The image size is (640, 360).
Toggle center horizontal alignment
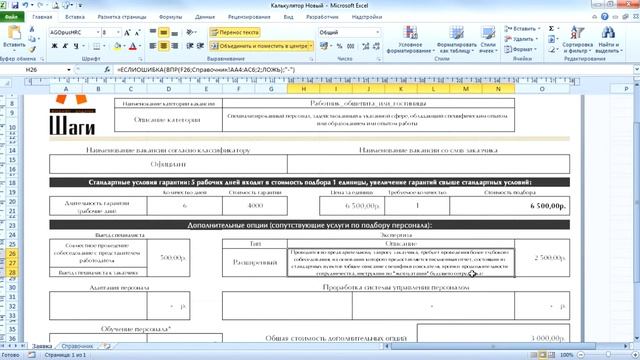pos(164,46)
